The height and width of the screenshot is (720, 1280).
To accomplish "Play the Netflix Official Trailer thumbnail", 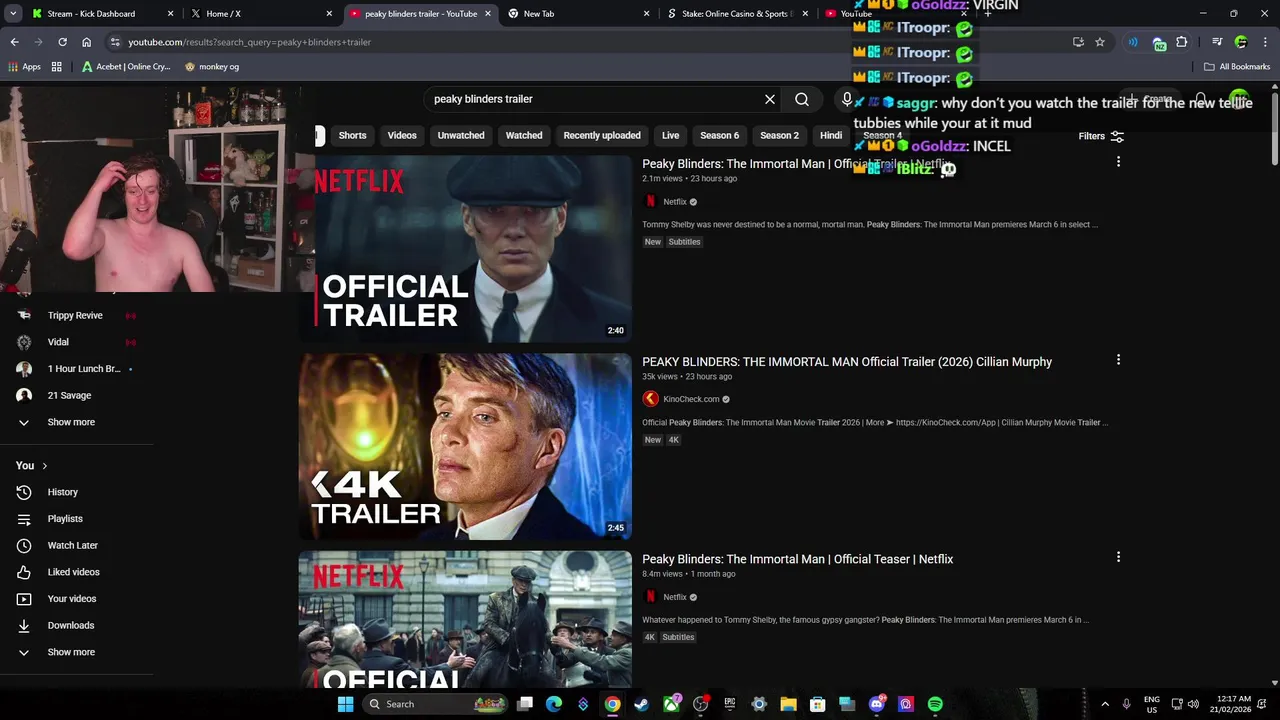I will tap(465, 249).
